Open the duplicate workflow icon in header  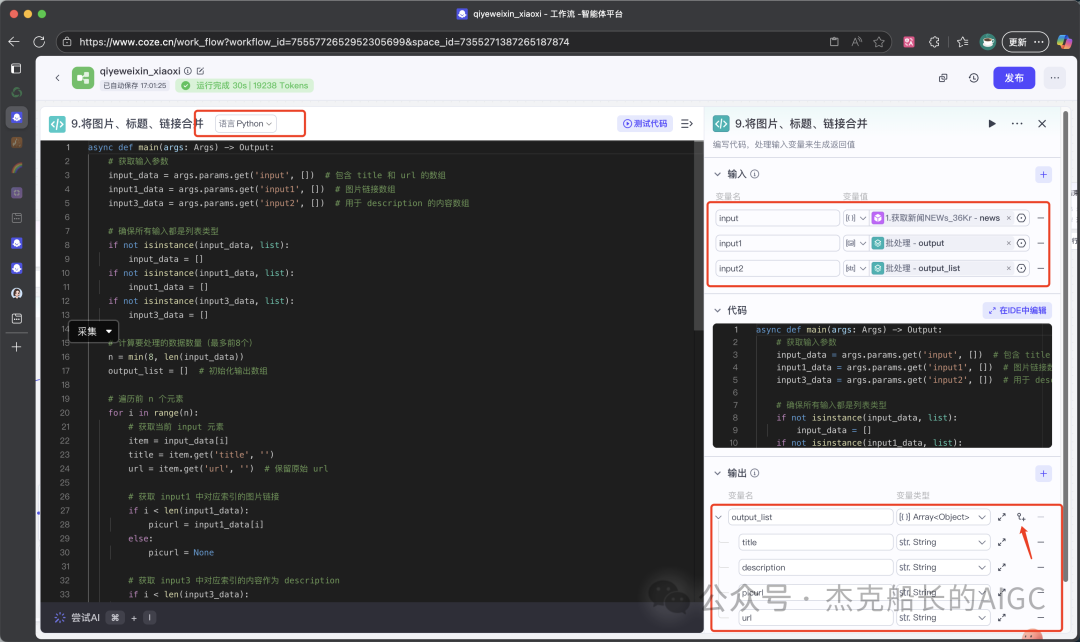pos(943,78)
